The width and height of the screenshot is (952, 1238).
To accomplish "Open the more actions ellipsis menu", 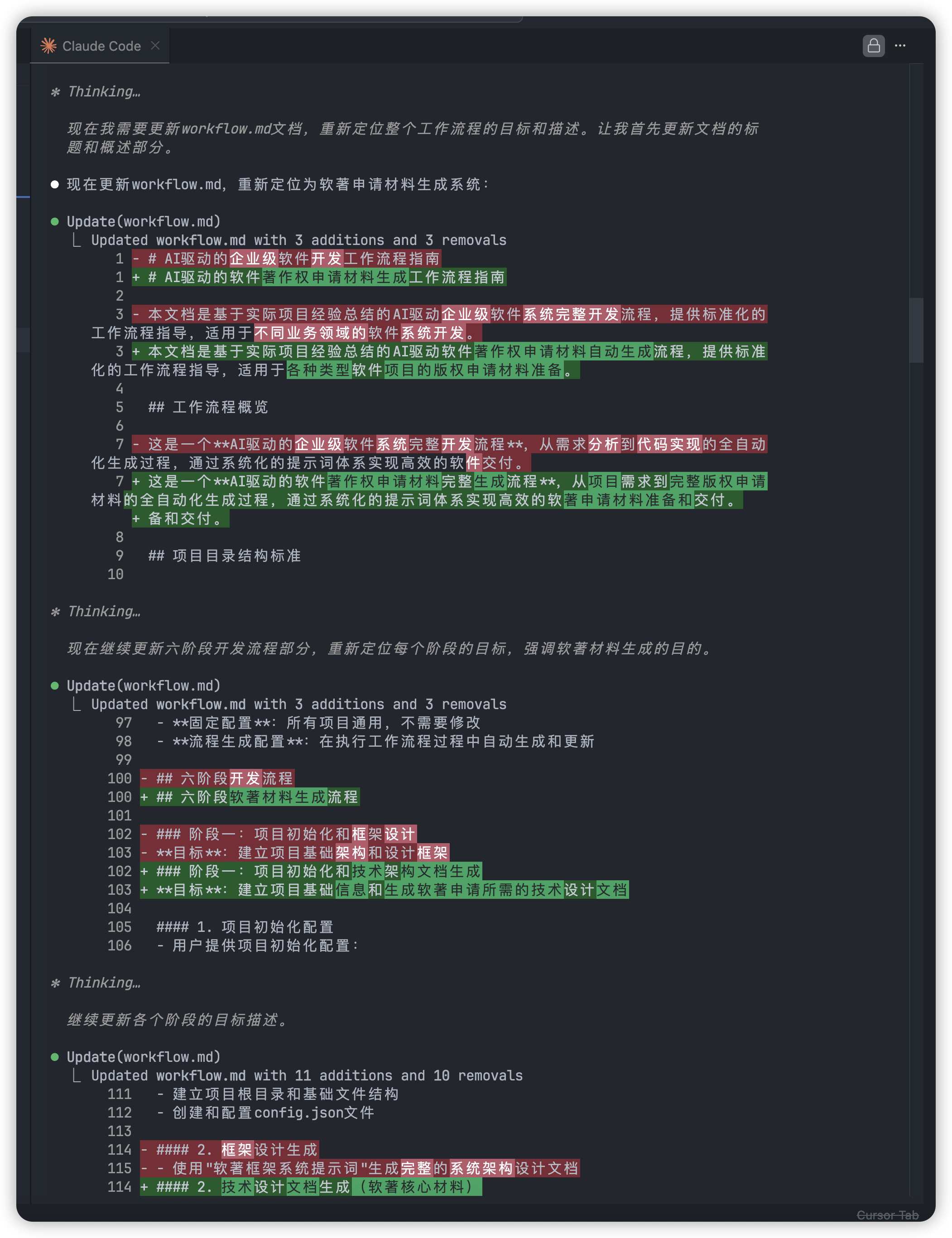I will [x=900, y=46].
